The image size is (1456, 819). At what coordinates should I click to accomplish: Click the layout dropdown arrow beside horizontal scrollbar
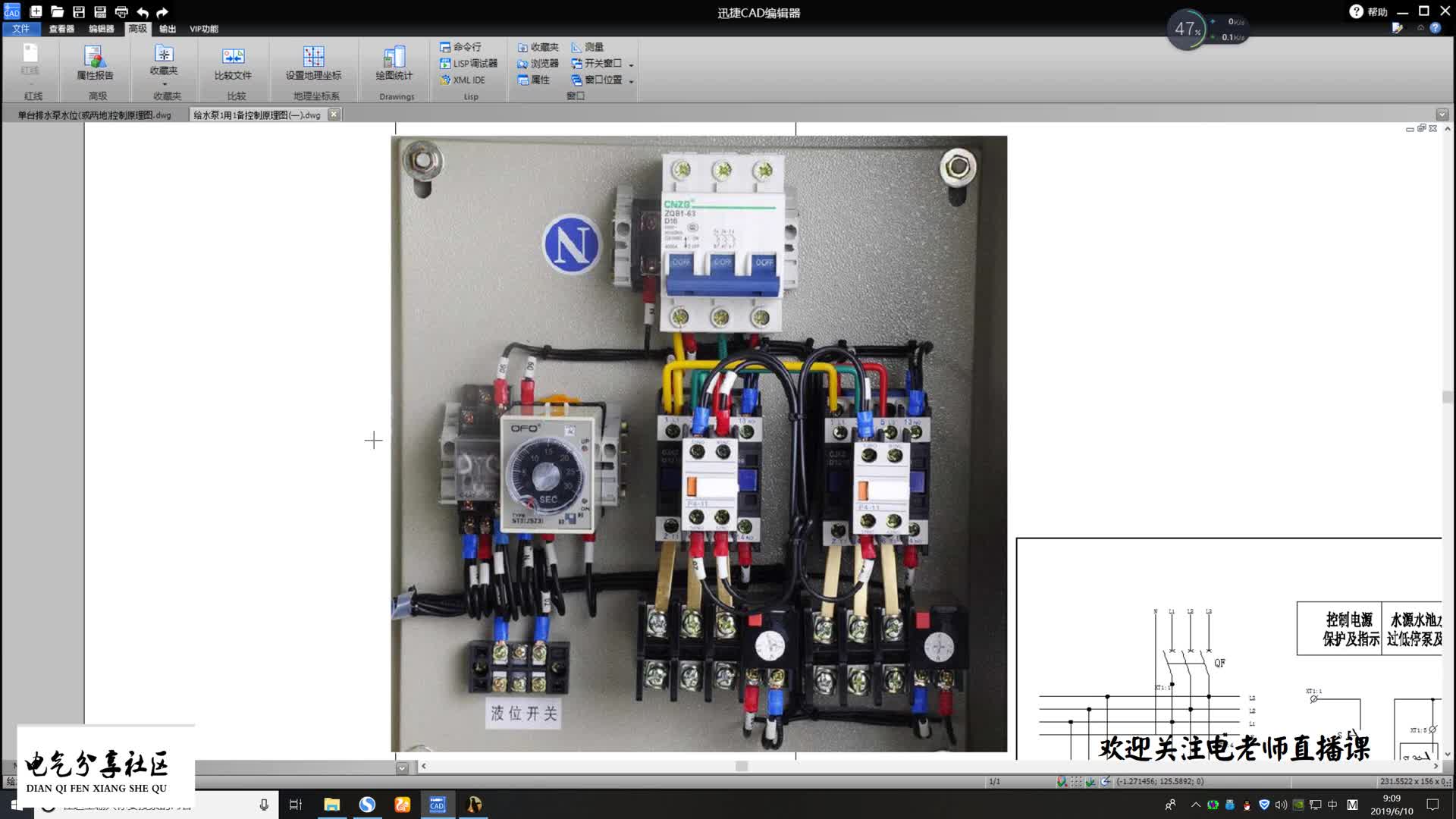tap(402, 767)
